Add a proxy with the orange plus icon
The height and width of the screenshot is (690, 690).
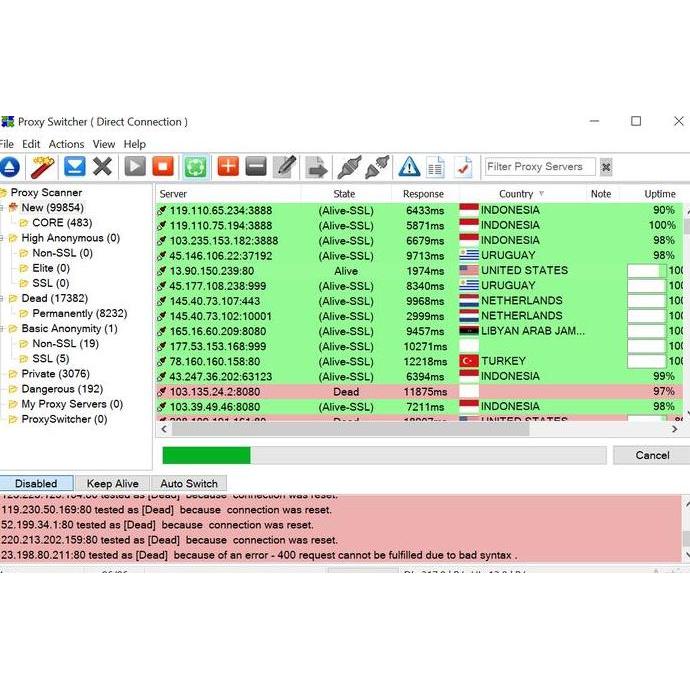point(228,167)
